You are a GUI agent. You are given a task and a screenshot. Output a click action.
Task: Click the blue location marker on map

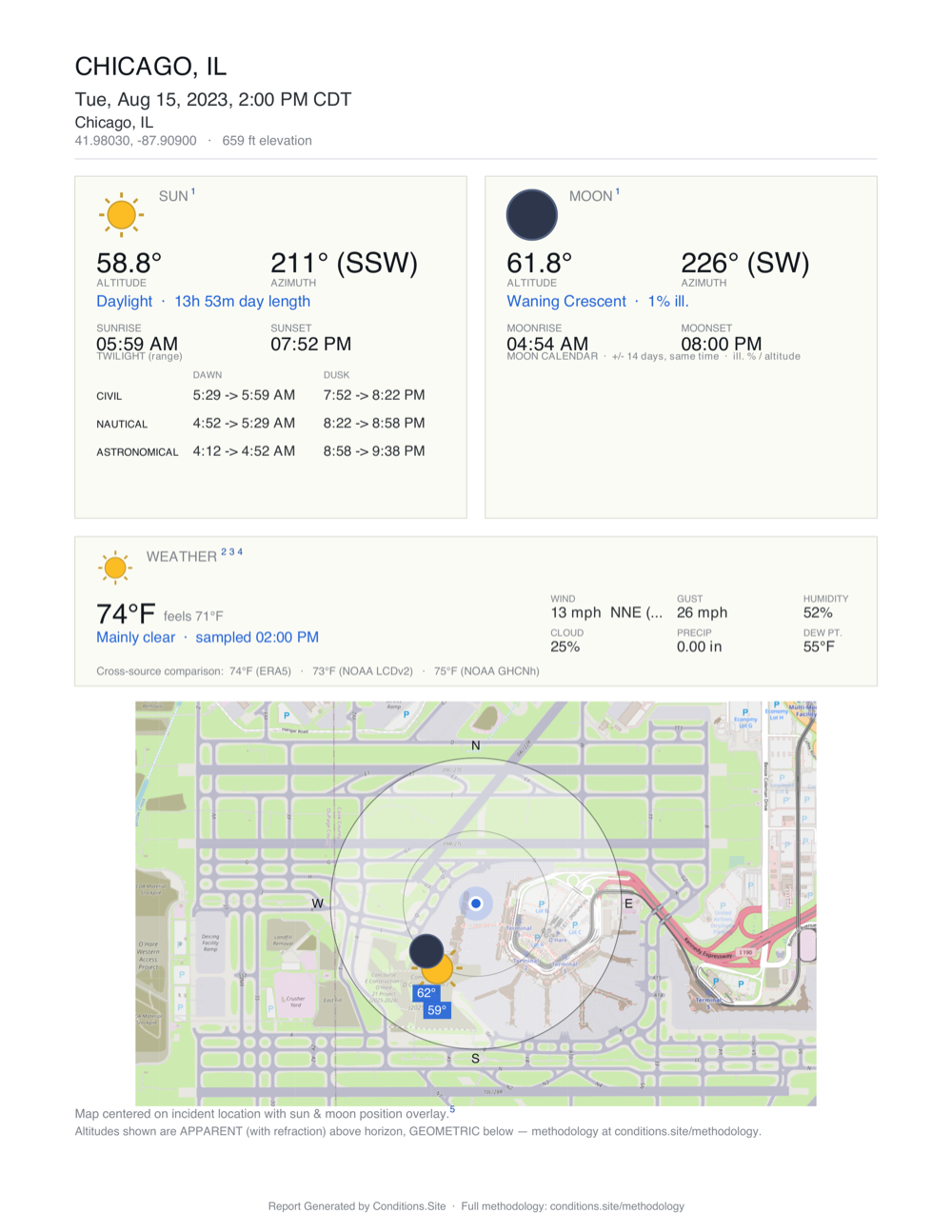(x=476, y=903)
